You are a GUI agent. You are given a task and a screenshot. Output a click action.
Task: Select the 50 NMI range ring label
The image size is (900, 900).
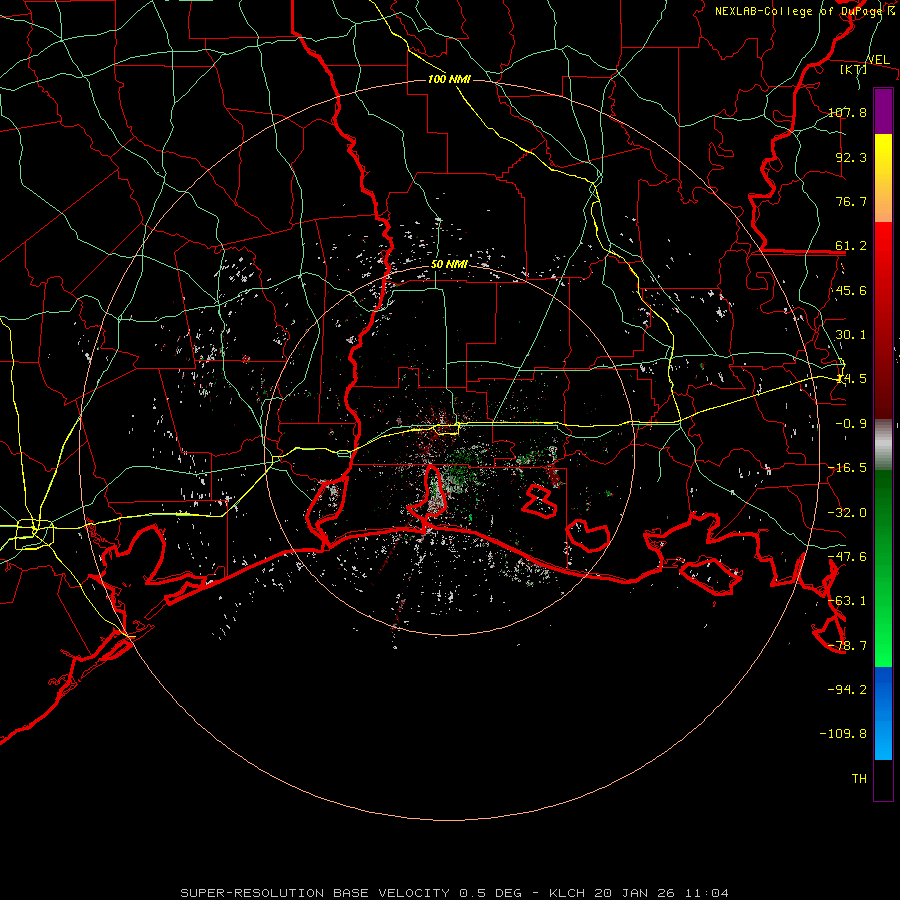click(449, 264)
